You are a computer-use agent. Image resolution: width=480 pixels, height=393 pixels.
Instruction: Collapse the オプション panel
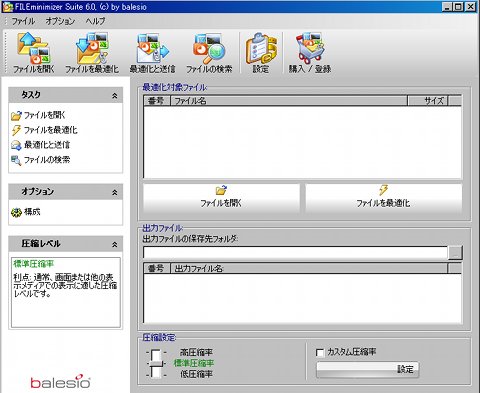115,192
